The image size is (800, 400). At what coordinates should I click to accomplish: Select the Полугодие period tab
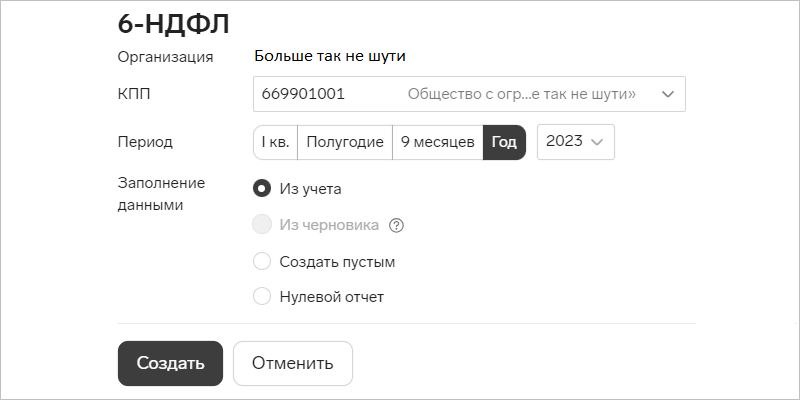pyautogui.click(x=345, y=142)
